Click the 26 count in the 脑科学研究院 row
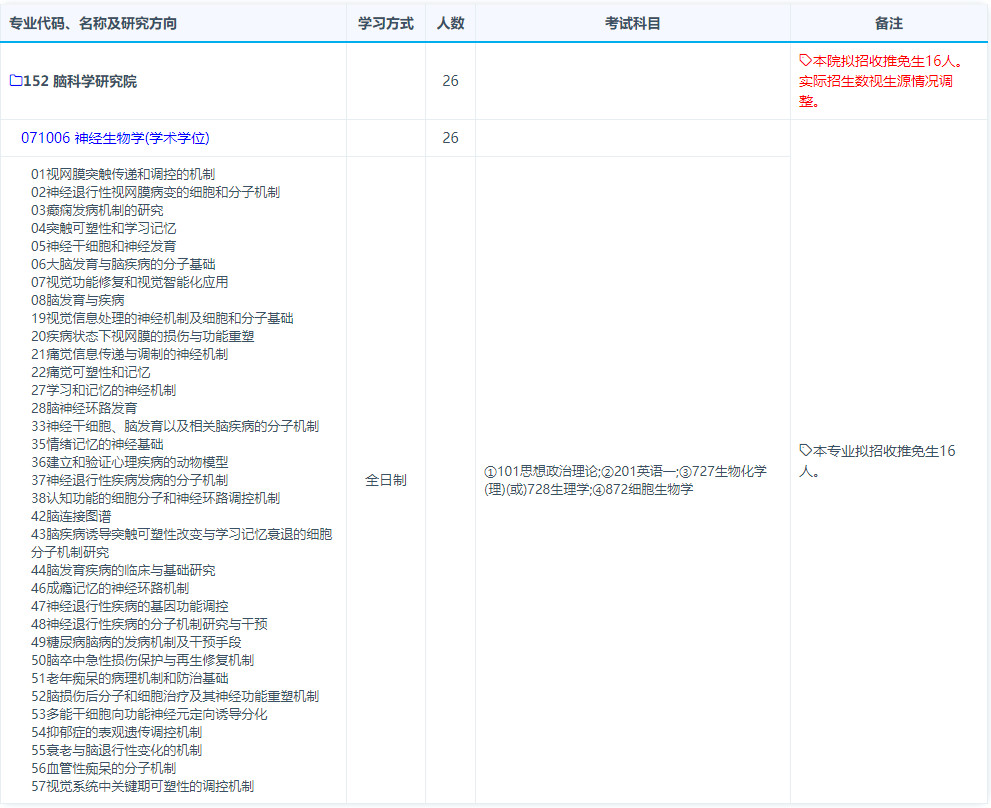991x808 pixels. click(450, 81)
